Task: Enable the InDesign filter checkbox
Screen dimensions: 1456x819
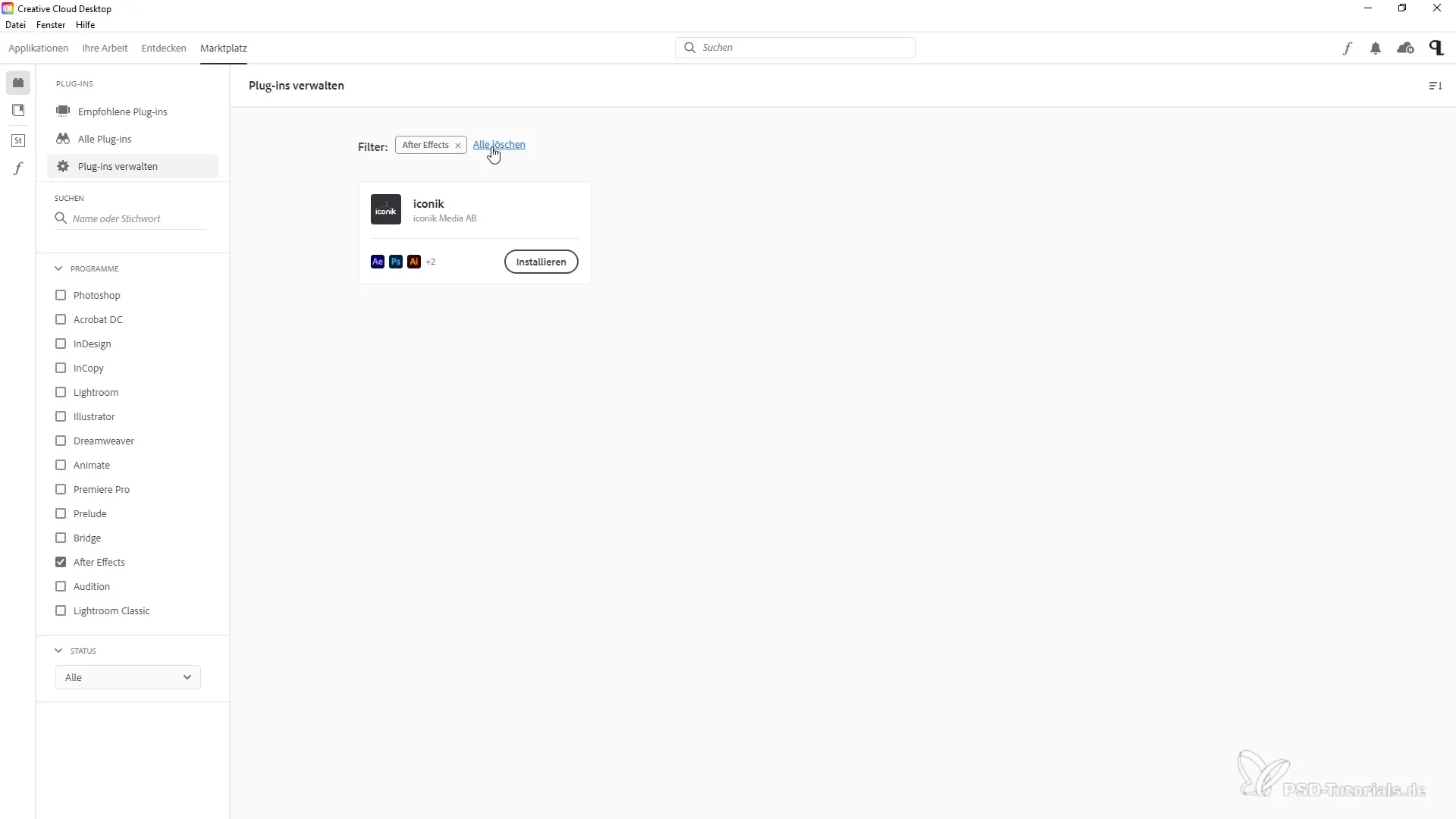Action: coord(61,344)
